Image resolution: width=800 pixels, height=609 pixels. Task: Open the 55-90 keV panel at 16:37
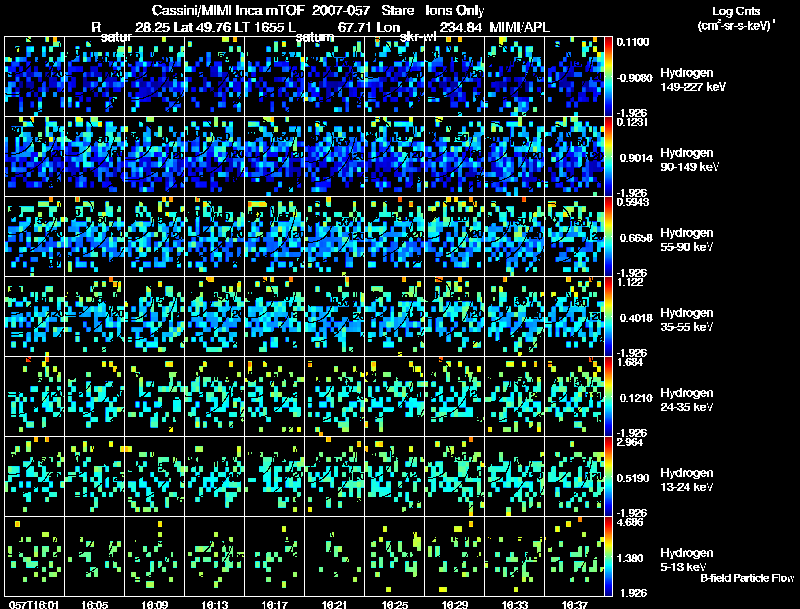pyautogui.click(x=574, y=237)
